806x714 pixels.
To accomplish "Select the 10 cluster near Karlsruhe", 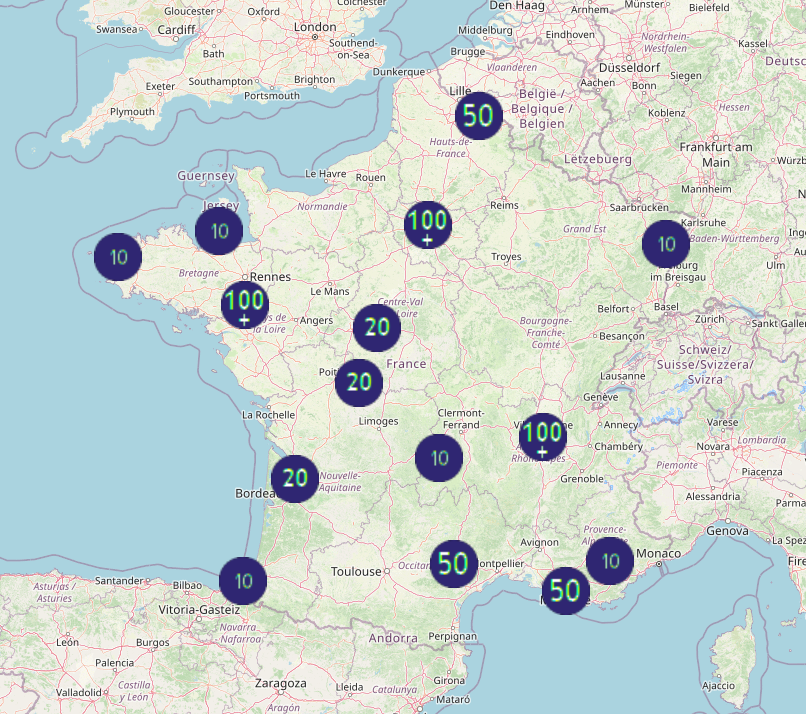I will [x=666, y=244].
